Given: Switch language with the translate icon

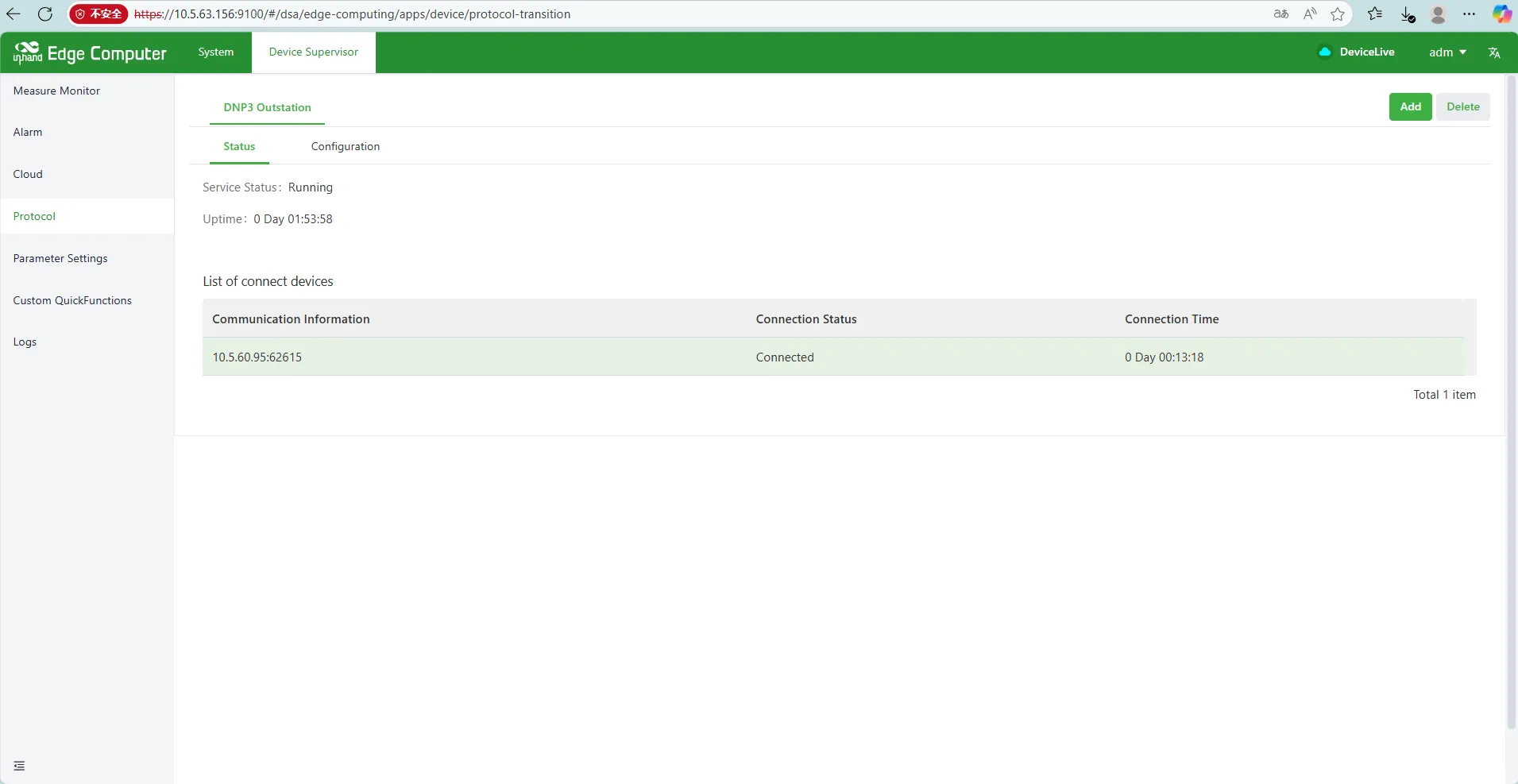Looking at the screenshot, I should [x=1494, y=52].
